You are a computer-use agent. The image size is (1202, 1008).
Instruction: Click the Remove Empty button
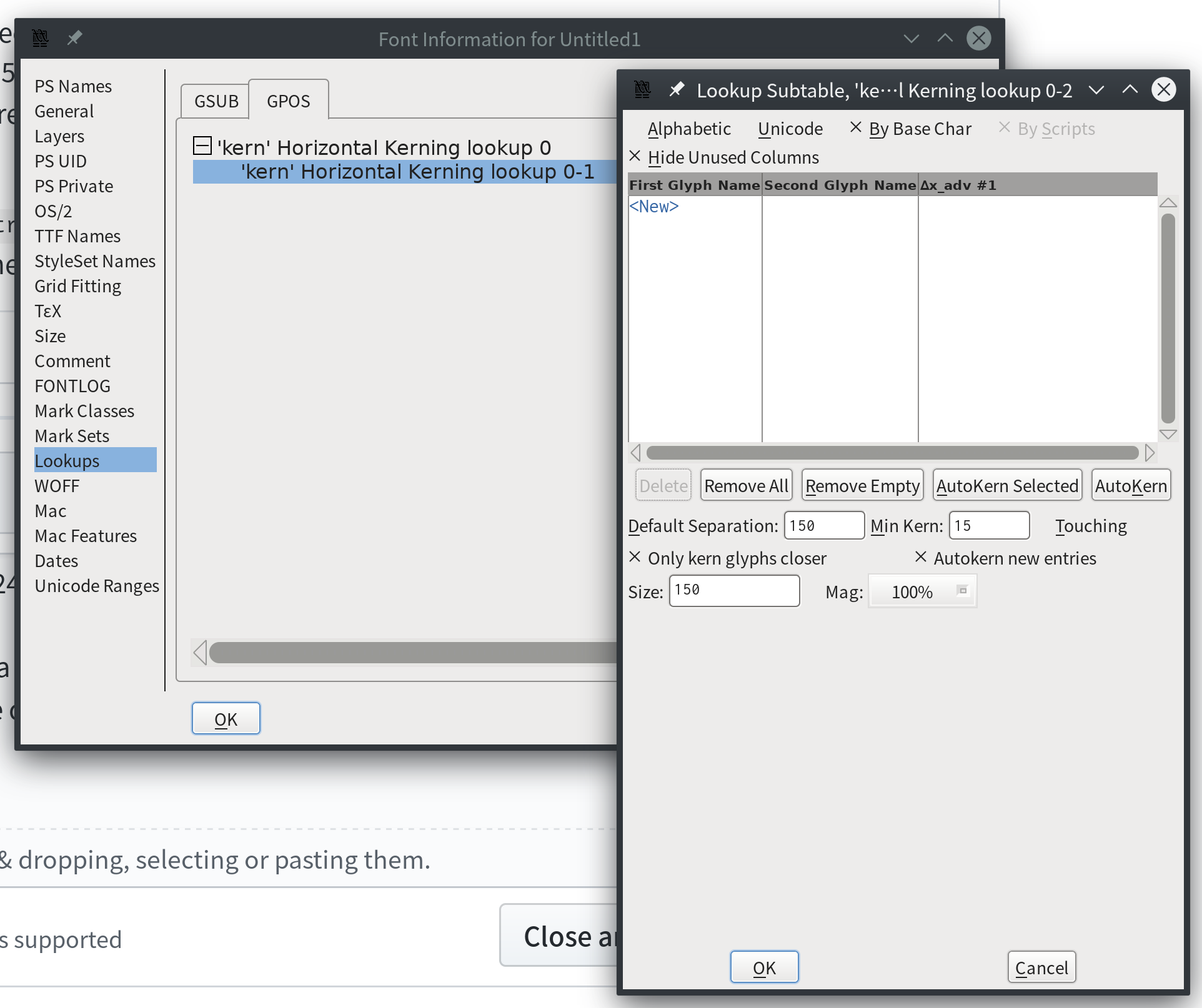click(x=862, y=485)
